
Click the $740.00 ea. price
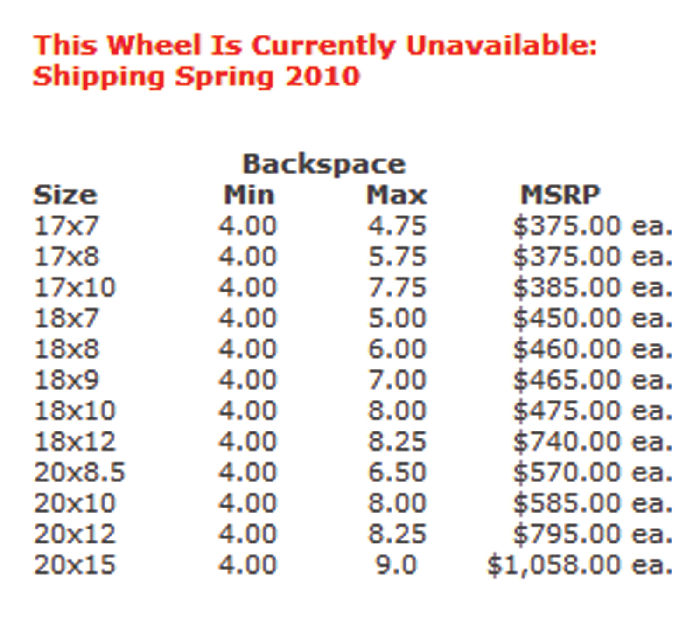(x=591, y=441)
